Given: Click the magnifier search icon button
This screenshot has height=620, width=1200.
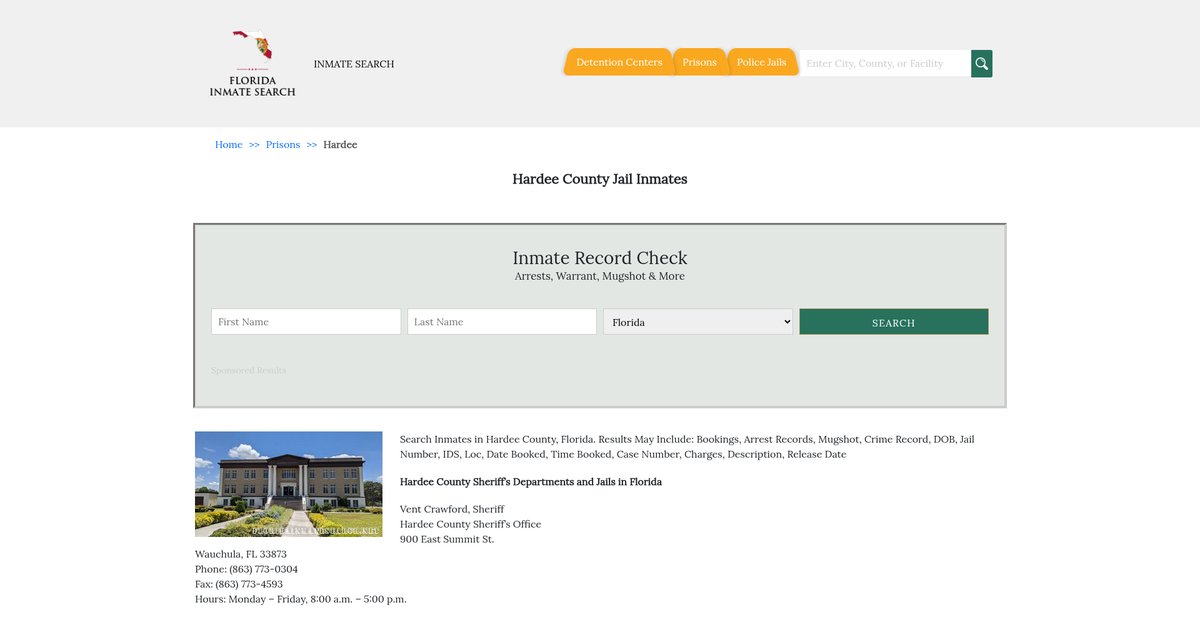Looking at the screenshot, I should [x=982, y=63].
